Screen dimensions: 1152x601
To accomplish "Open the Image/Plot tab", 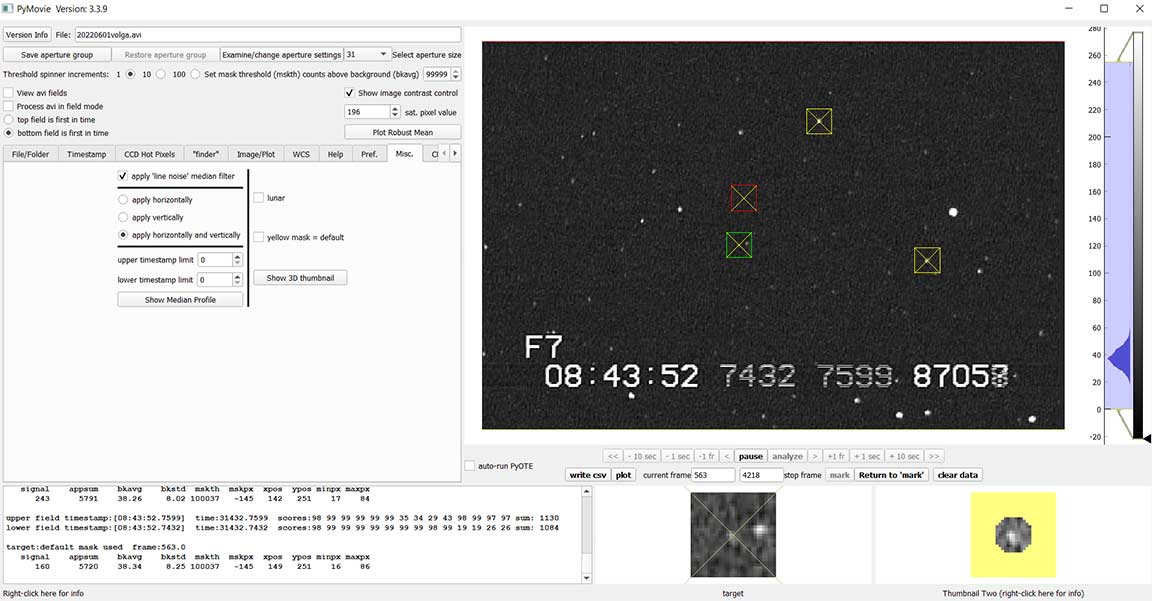I will point(256,154).
